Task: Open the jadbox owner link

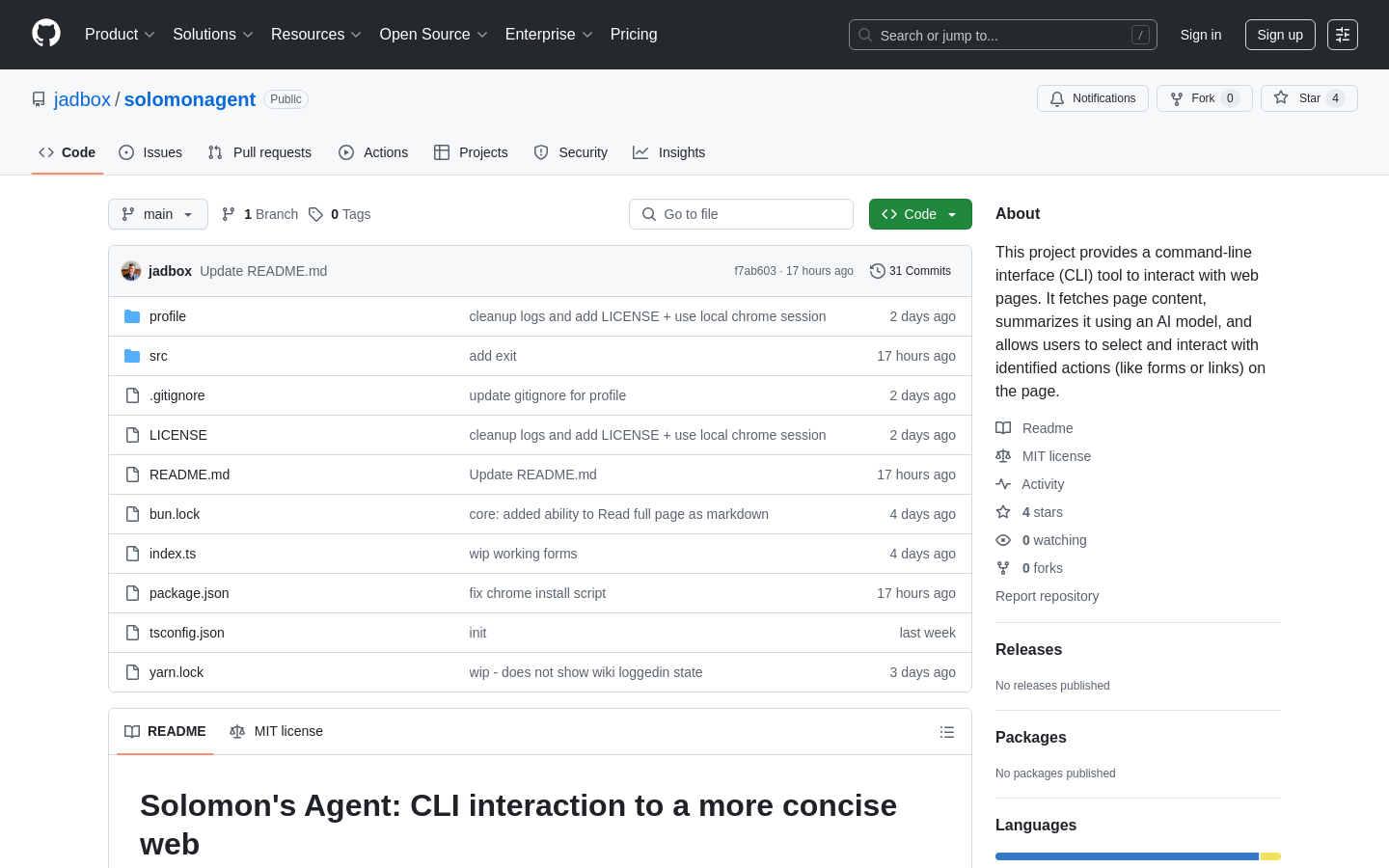Action: pyautogui.click(x=83, y=99)
